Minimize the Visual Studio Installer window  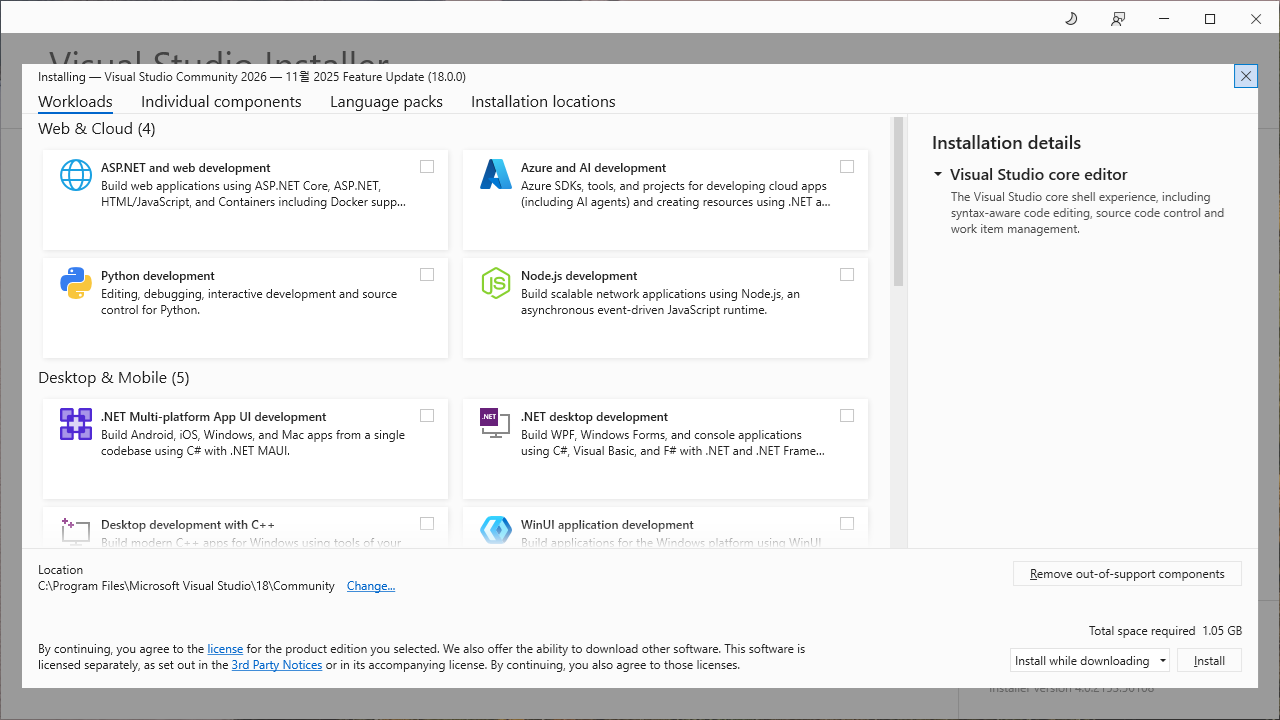(1164, 19)
